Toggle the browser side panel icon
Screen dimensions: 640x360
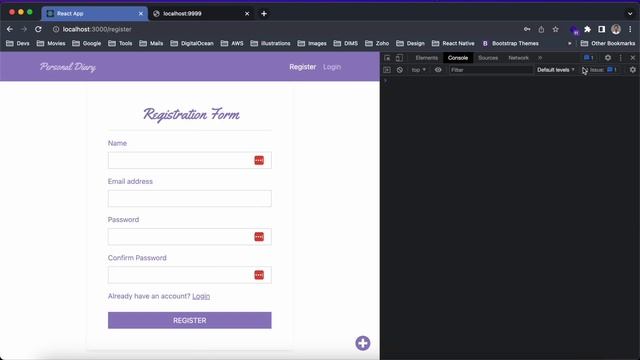602,29
